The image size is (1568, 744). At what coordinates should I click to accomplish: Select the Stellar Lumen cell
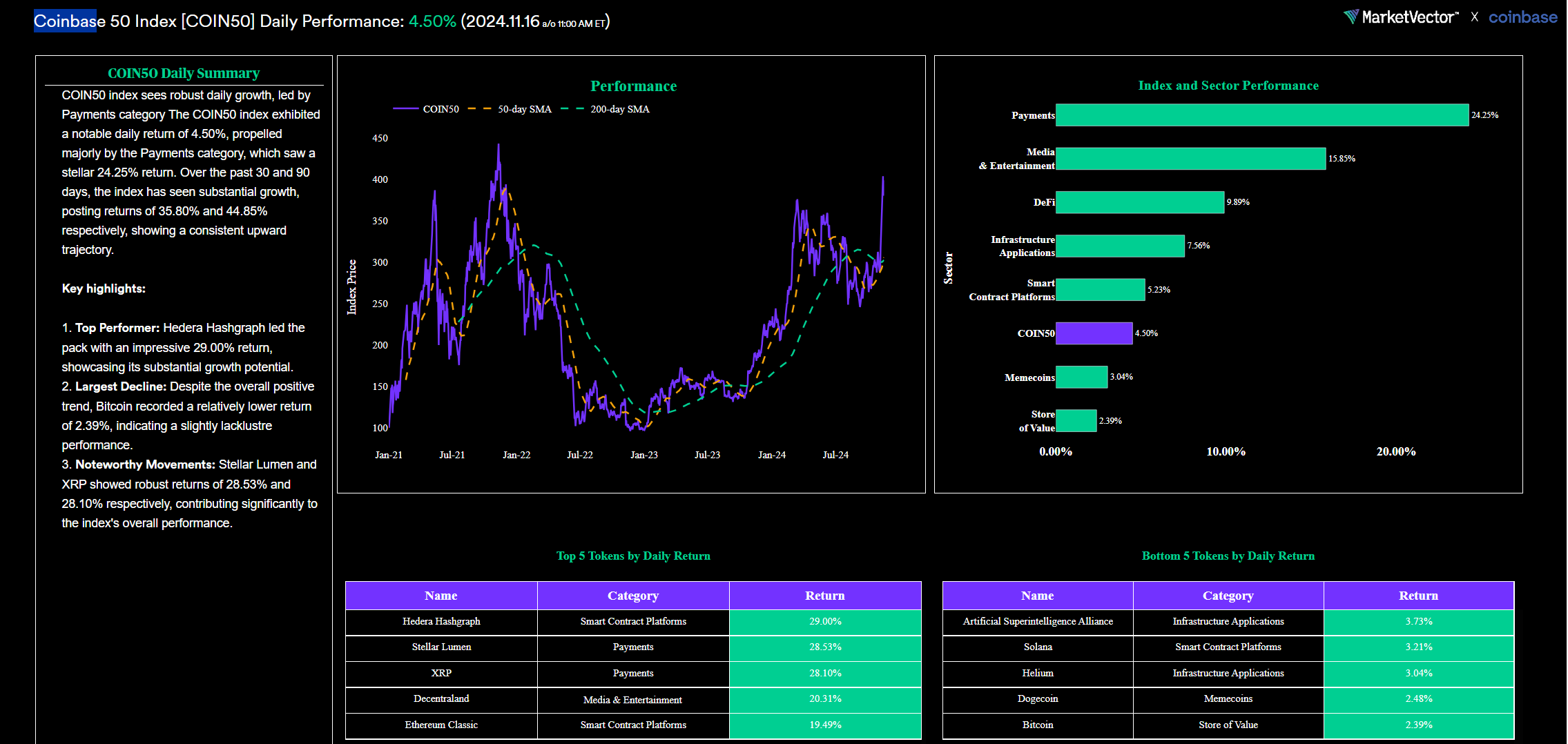(441, 647)
